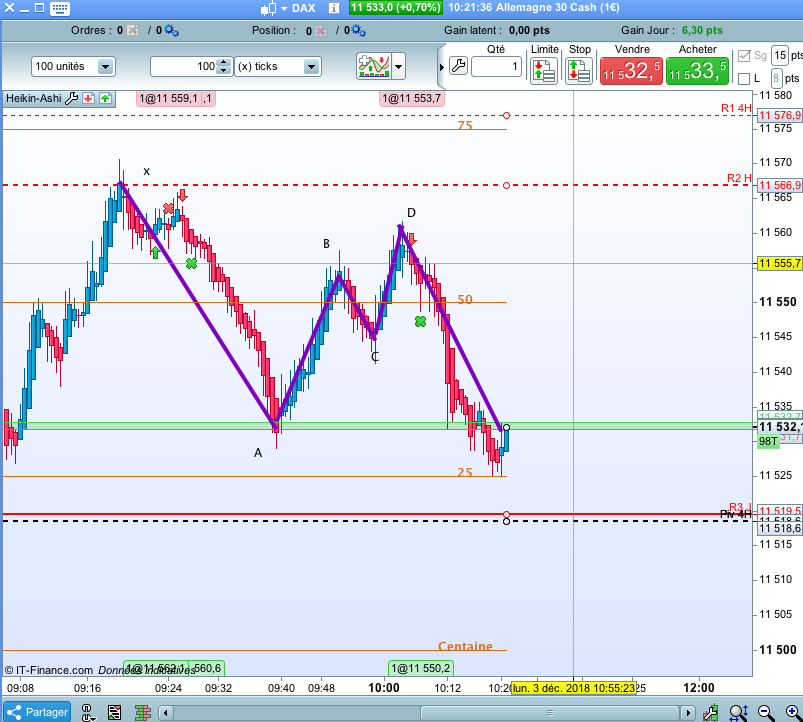Click the green 98T label
Image resolution: width=803 pixels, height=722 pixels.
(x=768, y=441)
